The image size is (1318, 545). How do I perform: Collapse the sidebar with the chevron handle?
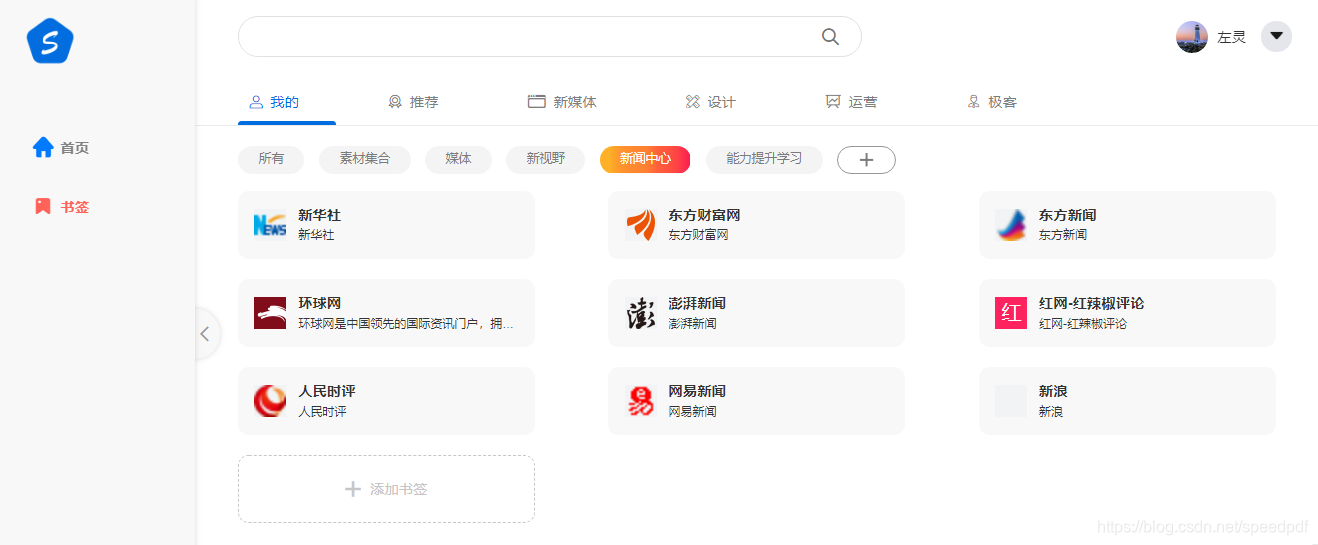click(x=206, y=333)
